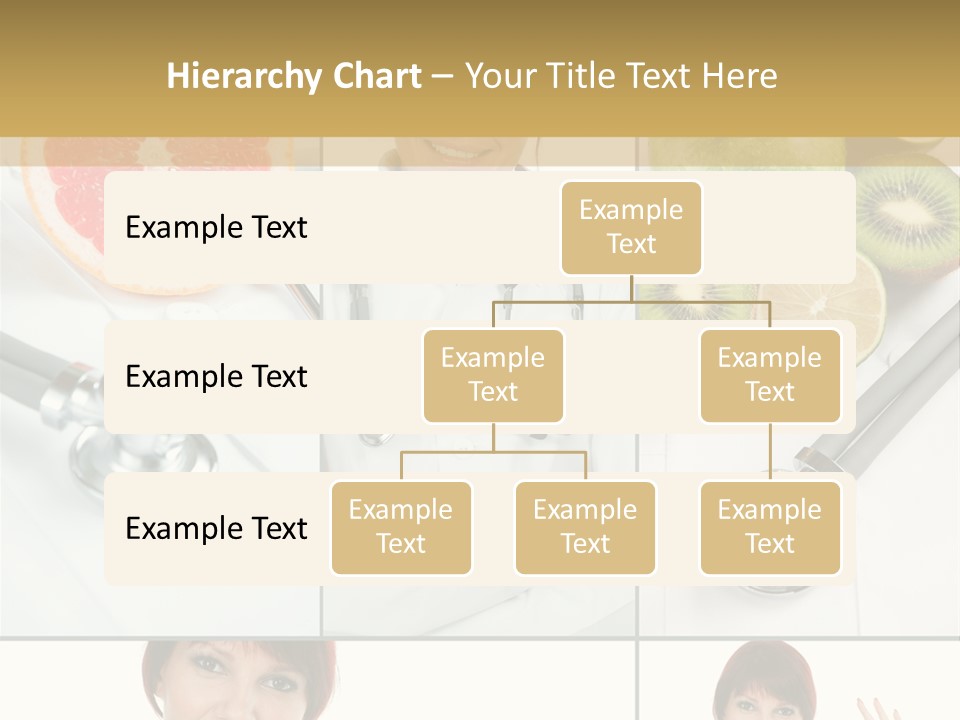Click the kiwi fruit image in the corner
960x720 pixels.
pyautogui.click(x=908, y=215)
